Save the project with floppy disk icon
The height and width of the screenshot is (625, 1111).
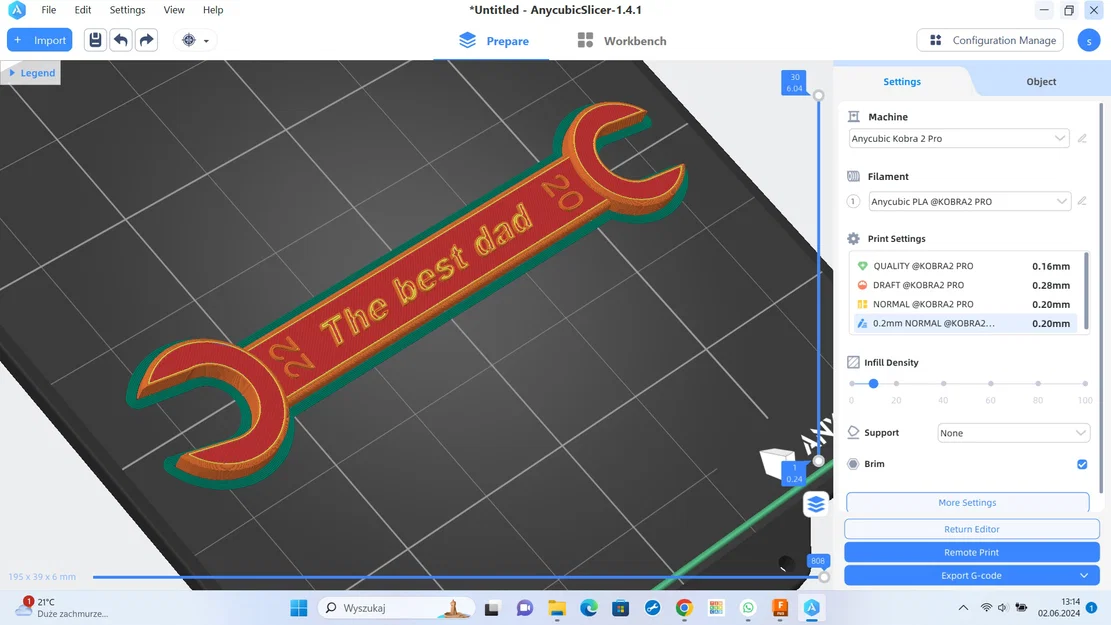tap(95, 40)
